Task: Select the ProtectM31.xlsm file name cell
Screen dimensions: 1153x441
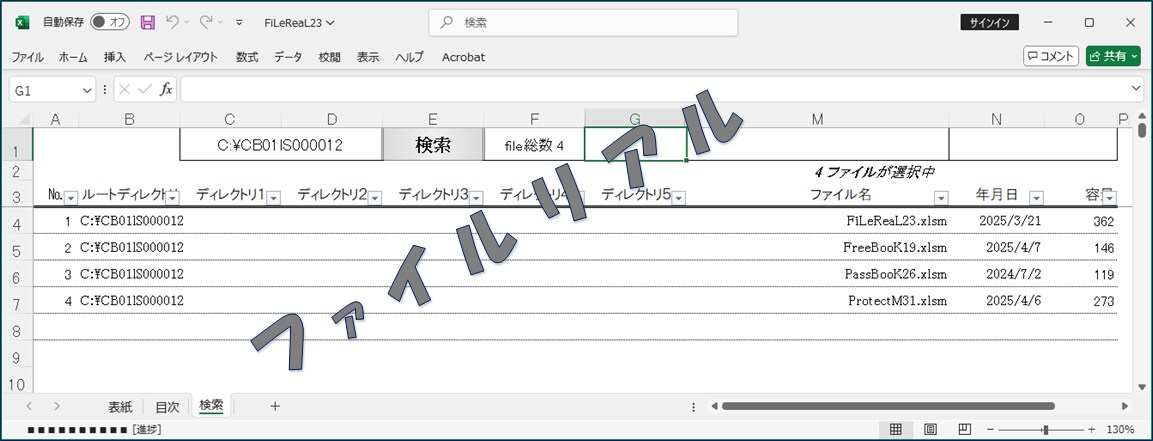Action: [x=818, y=301]
